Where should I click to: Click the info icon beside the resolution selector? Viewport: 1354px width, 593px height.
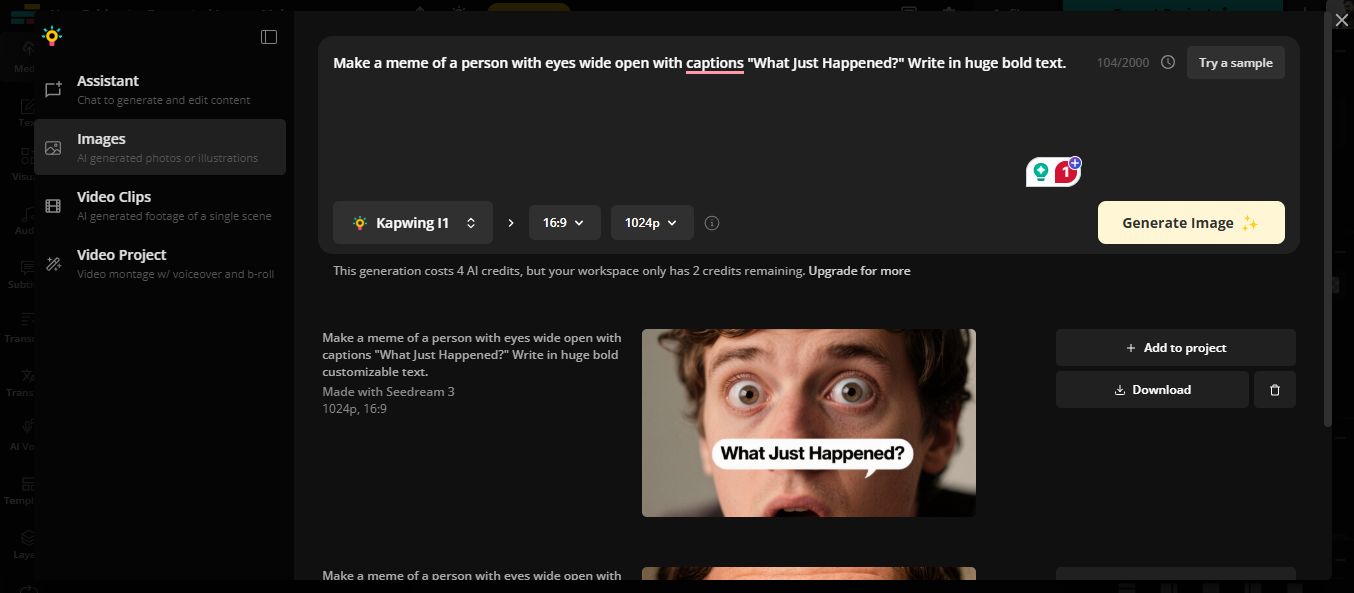point(711,222)
